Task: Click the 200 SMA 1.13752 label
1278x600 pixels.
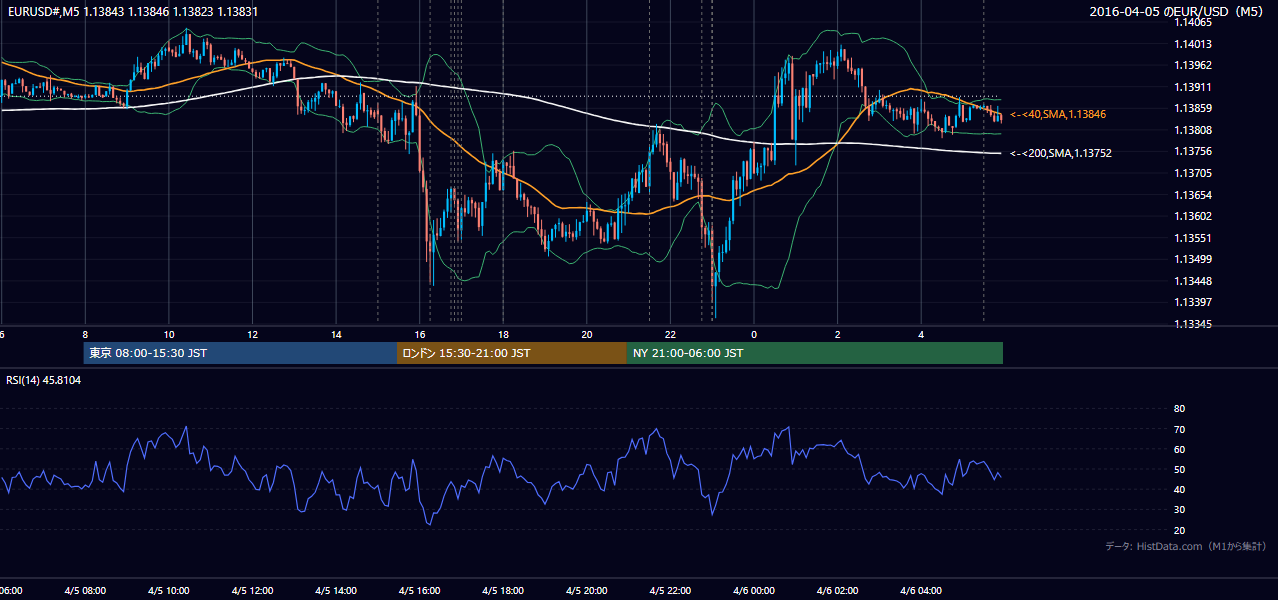Action: click(x=1061, y=153)
